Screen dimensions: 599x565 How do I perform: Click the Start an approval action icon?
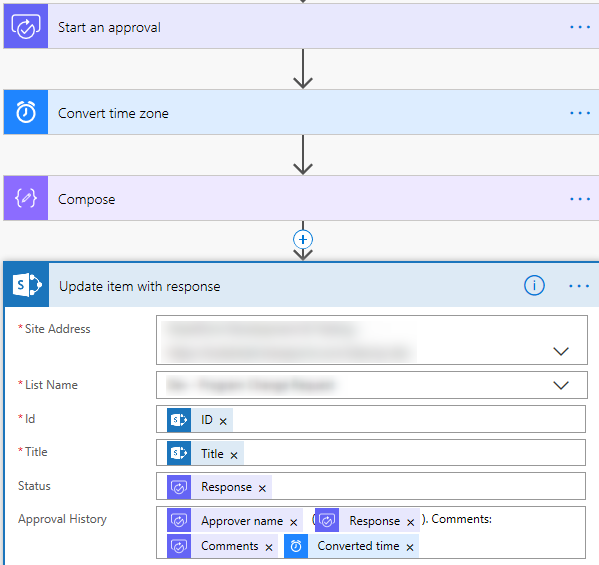coord(26,26)
